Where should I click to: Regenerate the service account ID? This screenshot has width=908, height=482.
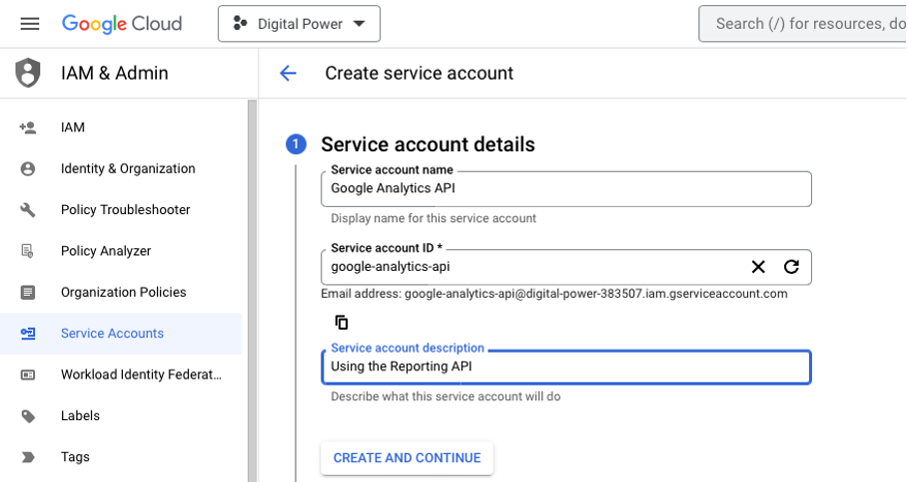(791, 267)
